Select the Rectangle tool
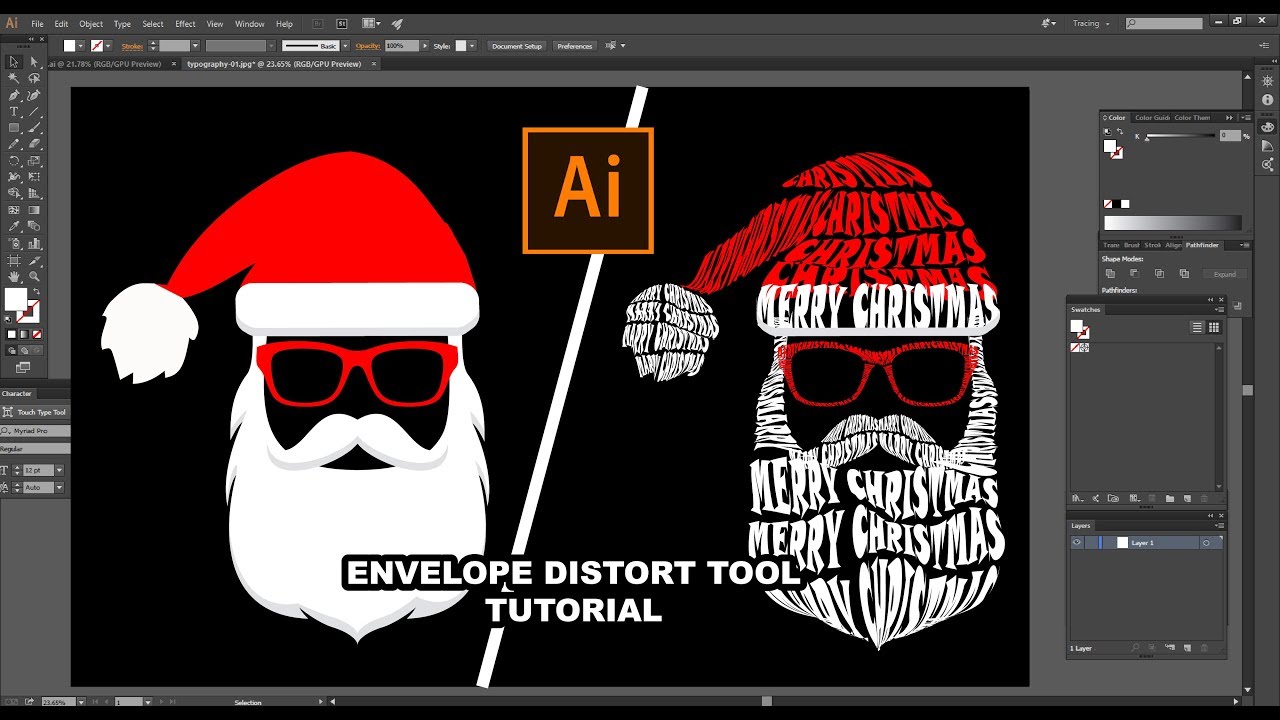Screen dimensions: 1280x720 [x=14, y=128]
